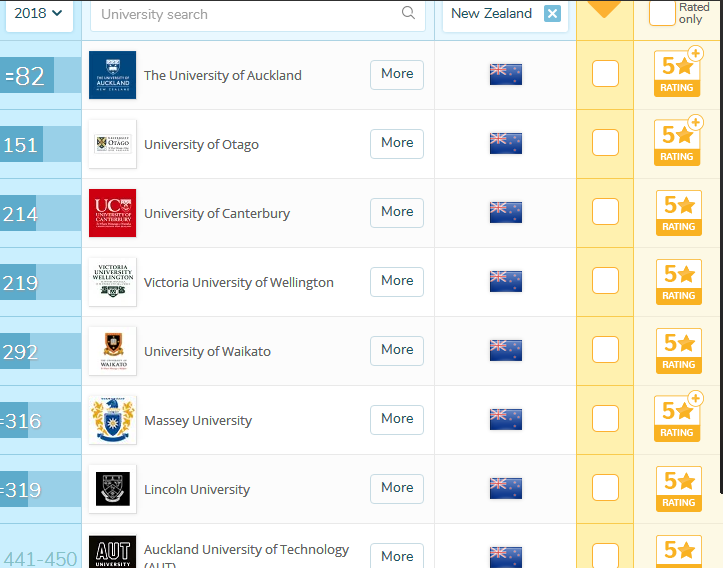
Task: Open the University of Canterbury link
Action: [217, 213]
